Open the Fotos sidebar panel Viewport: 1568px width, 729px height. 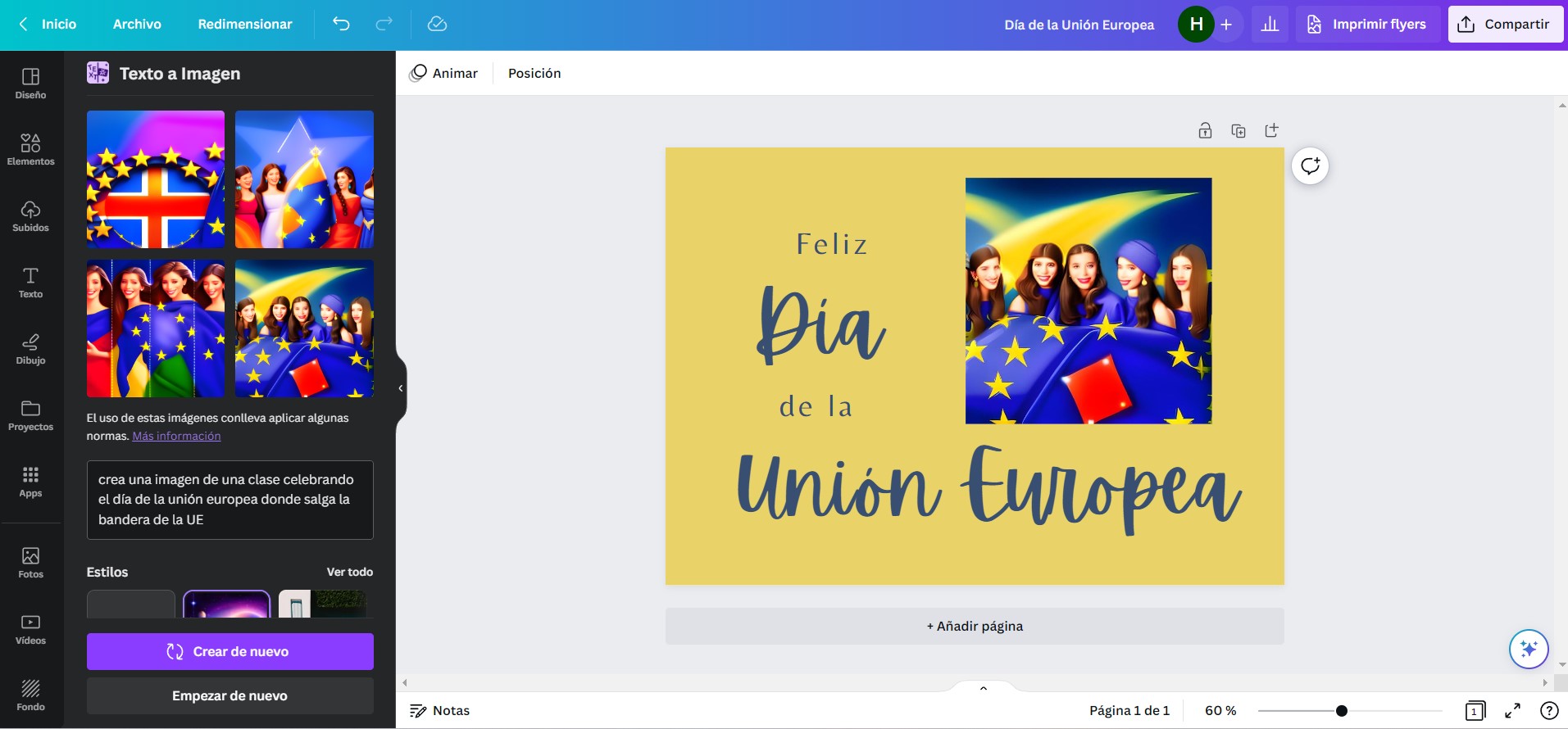click(x=30, y=563)
